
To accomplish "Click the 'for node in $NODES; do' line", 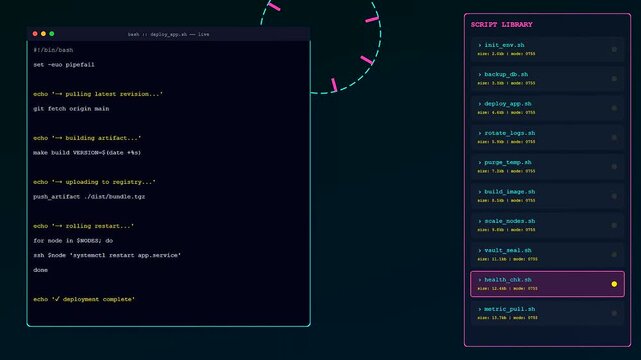I will click(73, 241).
